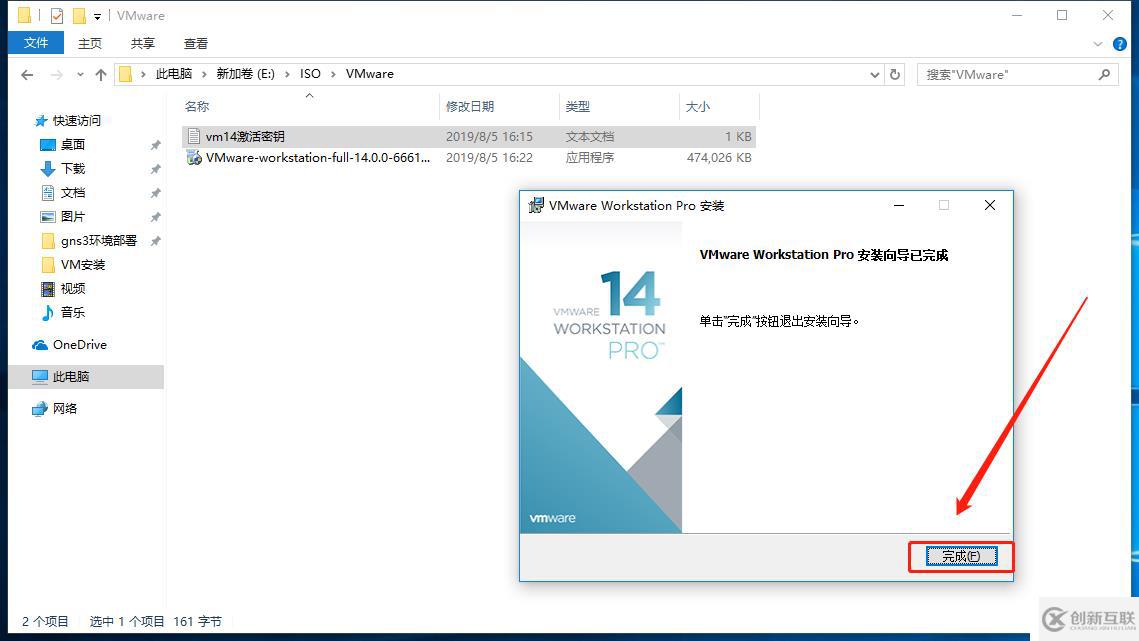Select the VMware installer application icon
Screen dimensions: 1139x641
(x=194, y=157)
